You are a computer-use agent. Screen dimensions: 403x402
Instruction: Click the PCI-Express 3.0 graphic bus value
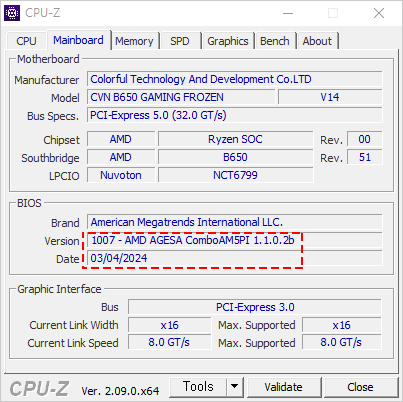255,307
